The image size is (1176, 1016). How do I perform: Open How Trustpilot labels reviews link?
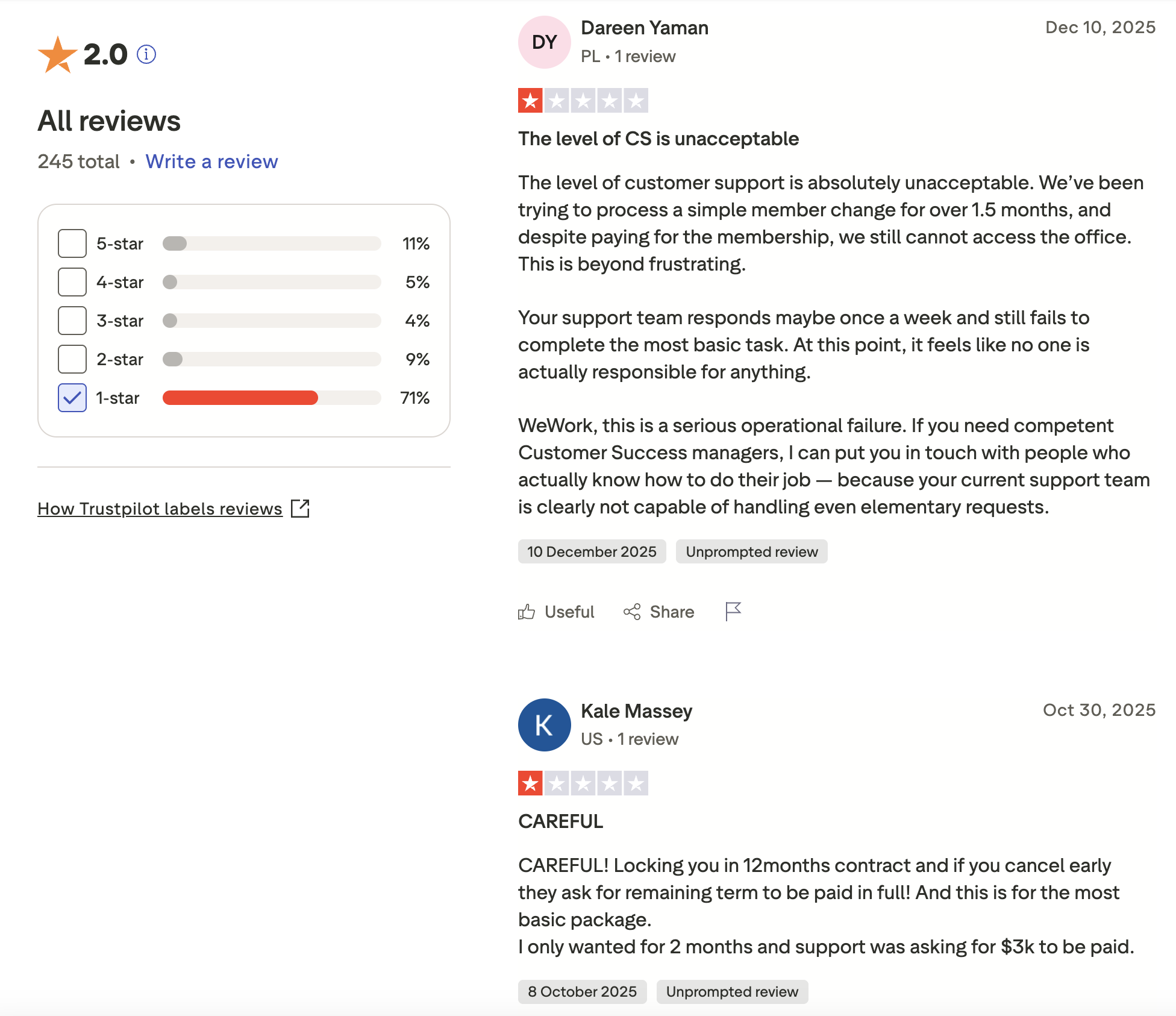[x=160, y=509]
